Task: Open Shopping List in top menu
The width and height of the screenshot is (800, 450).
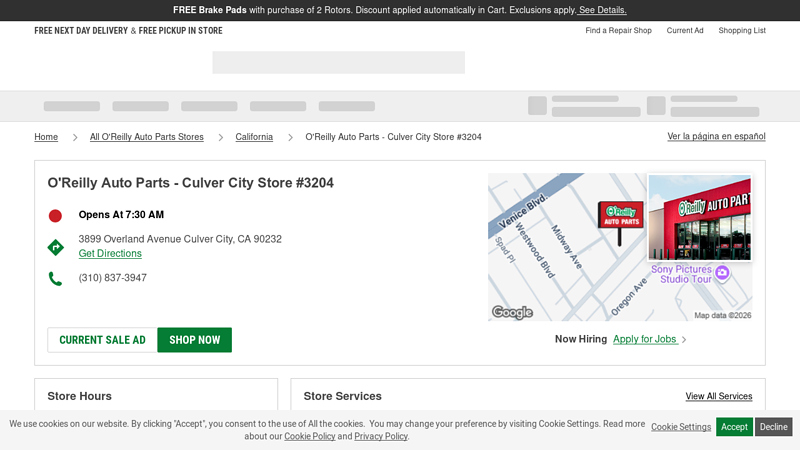Action: coord(741,31)
